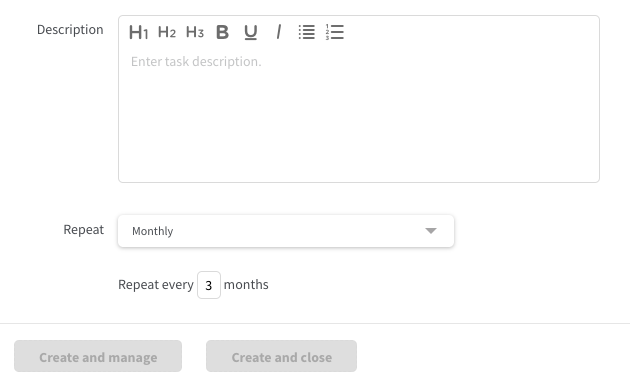Click the Create and manage button
Screen dimensions: 630x385
[98, 356]
